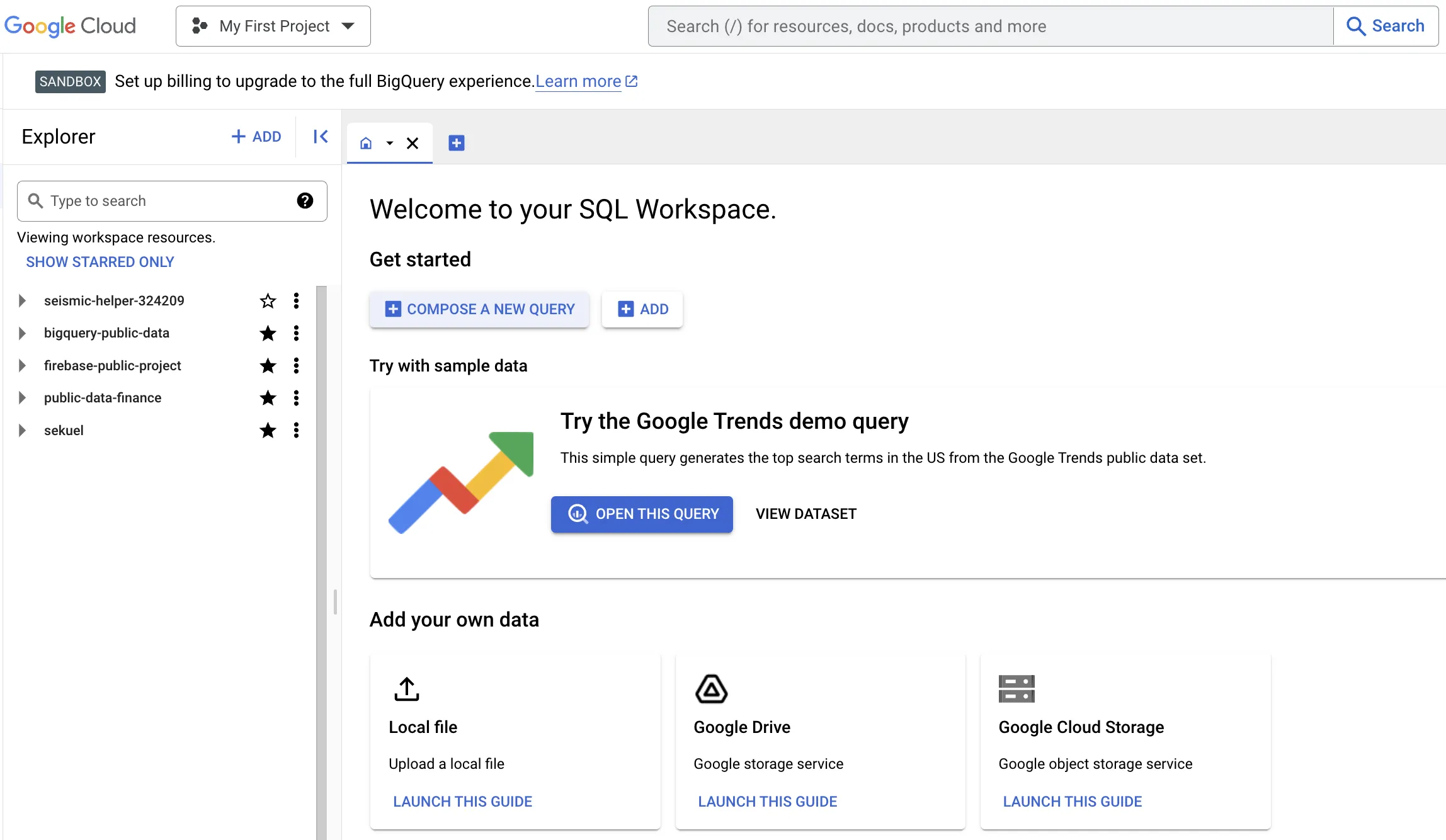Collapse the Explorer panel
The width and height of the screenshot is (1446, 840).
319,136
